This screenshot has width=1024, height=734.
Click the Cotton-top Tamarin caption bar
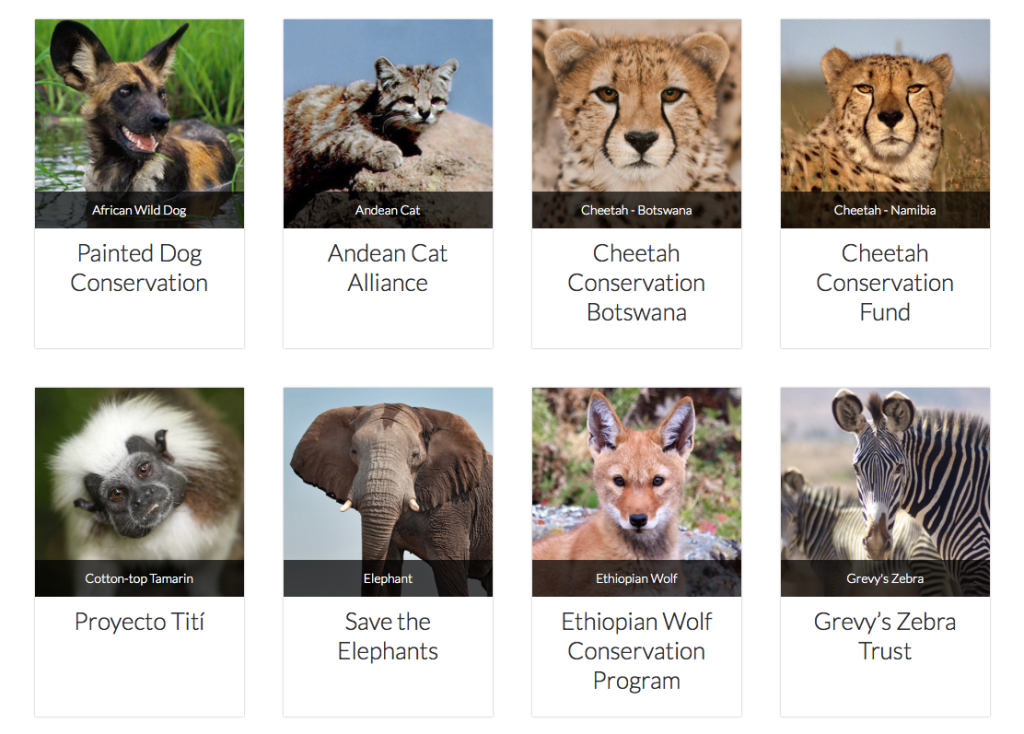coord(139,578)
